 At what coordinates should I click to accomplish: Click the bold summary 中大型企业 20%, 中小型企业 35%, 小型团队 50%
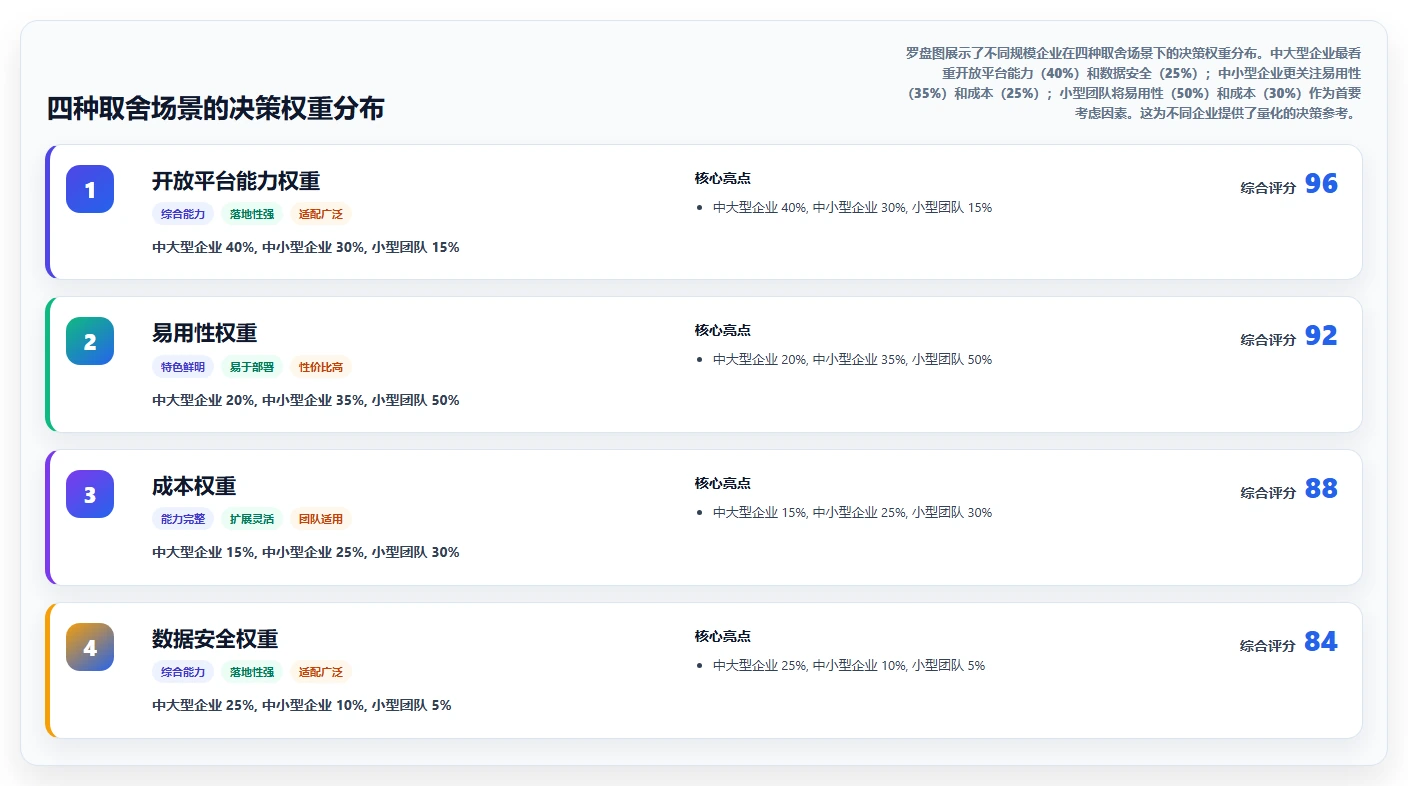[x=306, y=400]
